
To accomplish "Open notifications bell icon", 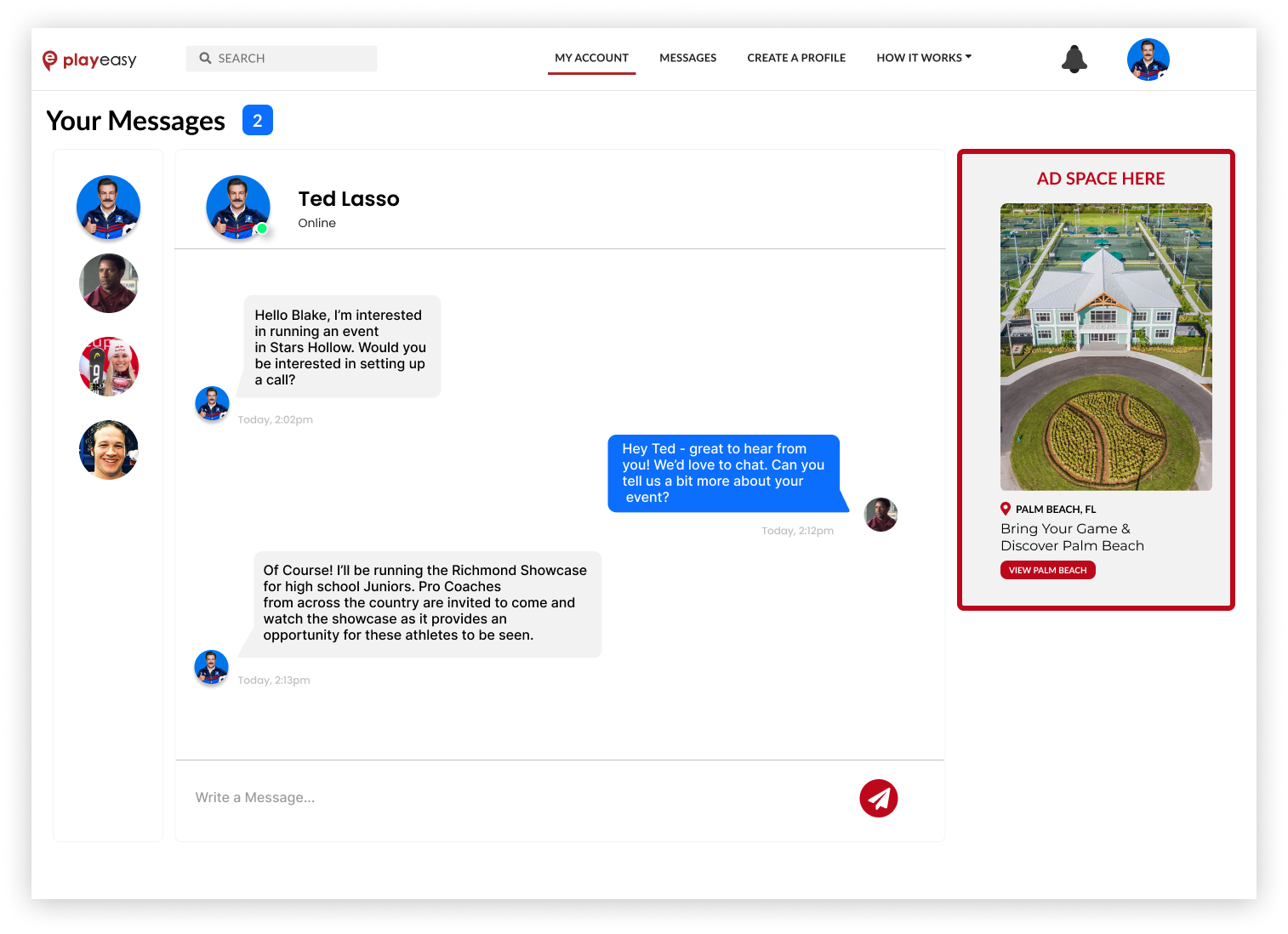I will tap(1074, 59).
